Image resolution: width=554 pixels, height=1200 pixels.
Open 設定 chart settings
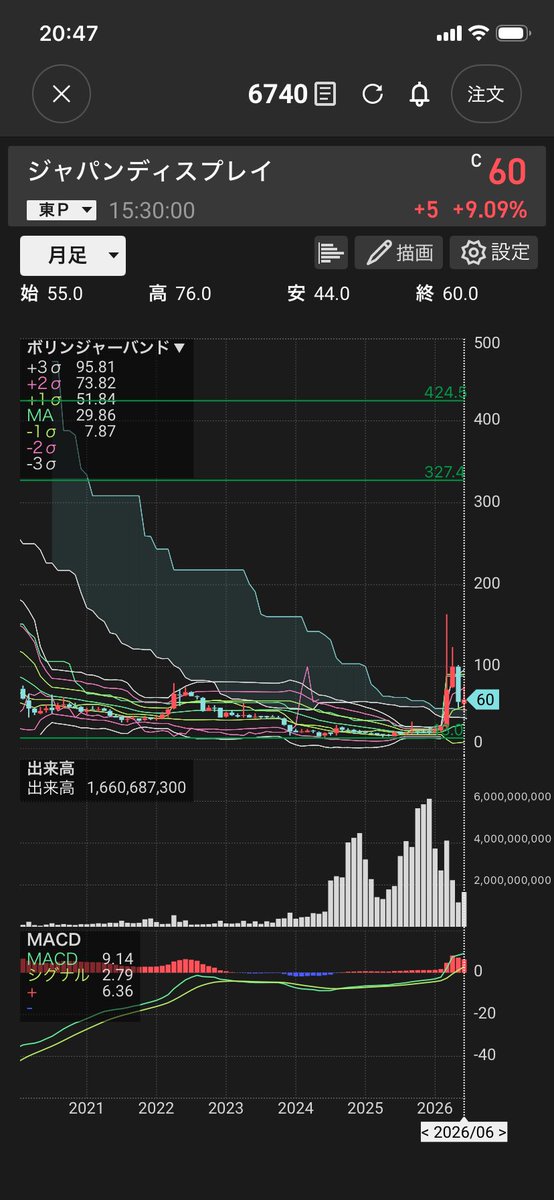click(x=493, y=253)
